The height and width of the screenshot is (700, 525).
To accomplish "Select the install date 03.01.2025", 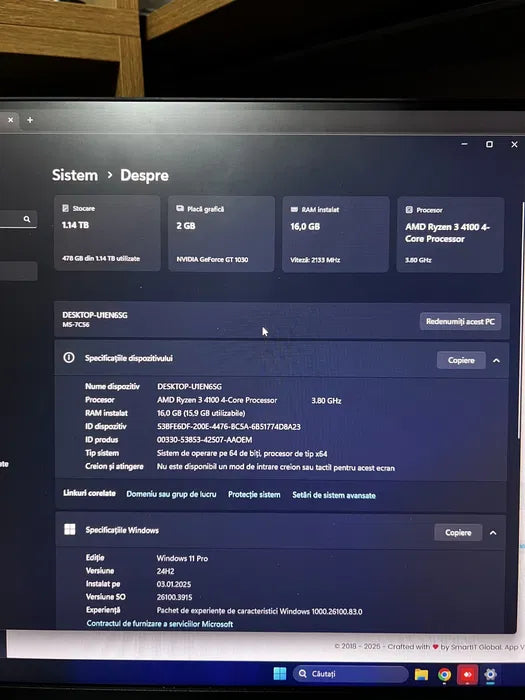I will 174,584.
